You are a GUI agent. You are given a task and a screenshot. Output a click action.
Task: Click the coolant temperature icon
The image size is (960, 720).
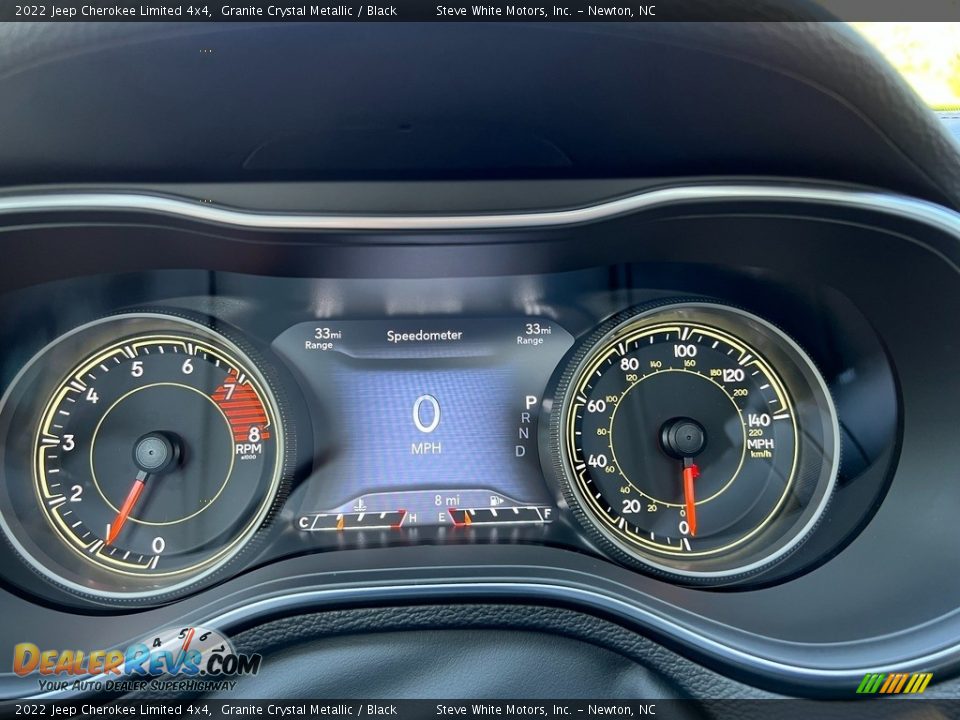click(x=361, y=505)
